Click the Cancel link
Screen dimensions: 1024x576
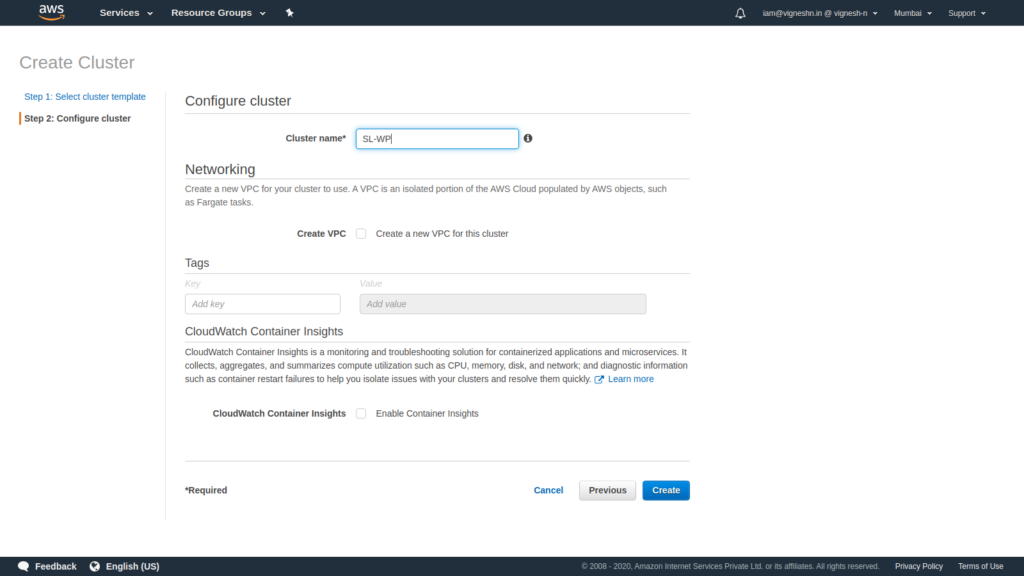548,490
